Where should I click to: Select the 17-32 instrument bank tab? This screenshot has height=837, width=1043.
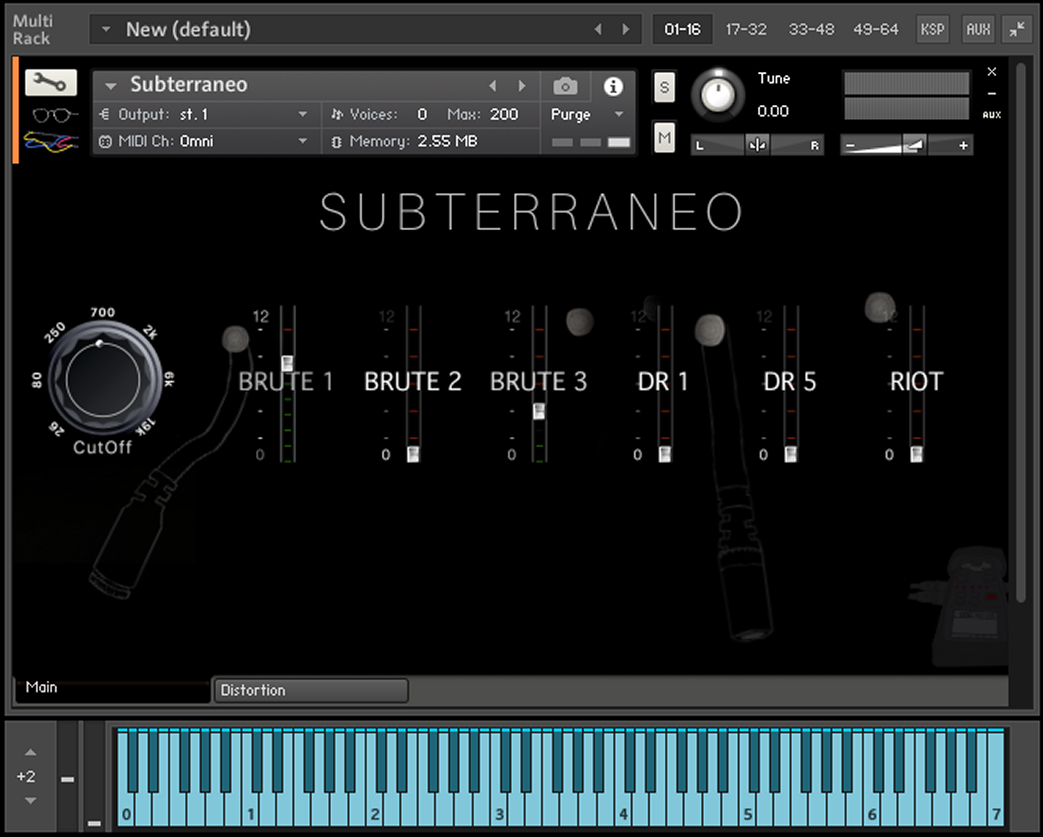pos(746,29)
